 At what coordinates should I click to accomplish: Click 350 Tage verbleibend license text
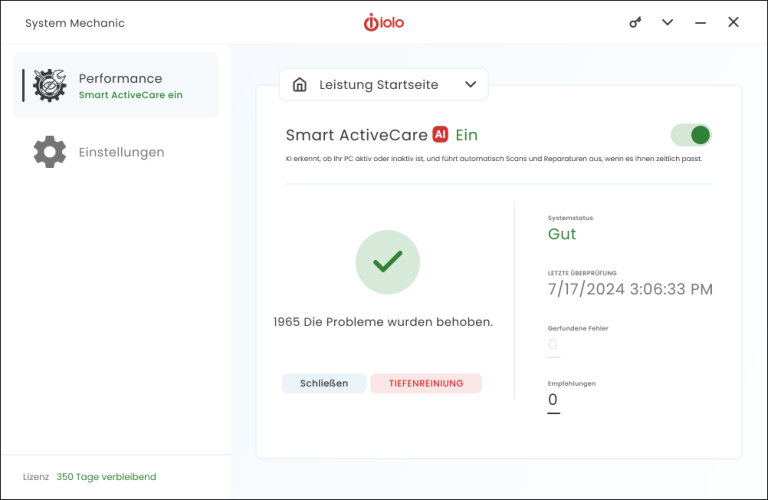coord(106,476)
